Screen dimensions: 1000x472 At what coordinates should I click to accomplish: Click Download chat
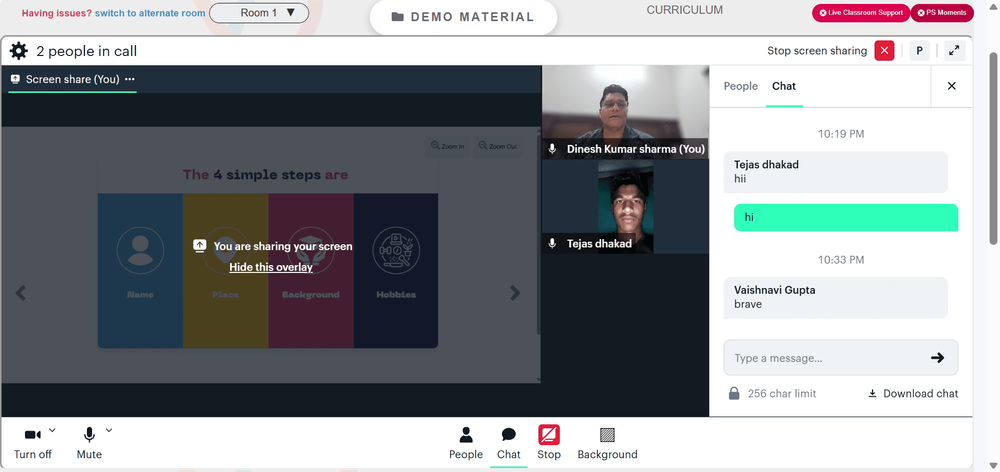point(913,394)
